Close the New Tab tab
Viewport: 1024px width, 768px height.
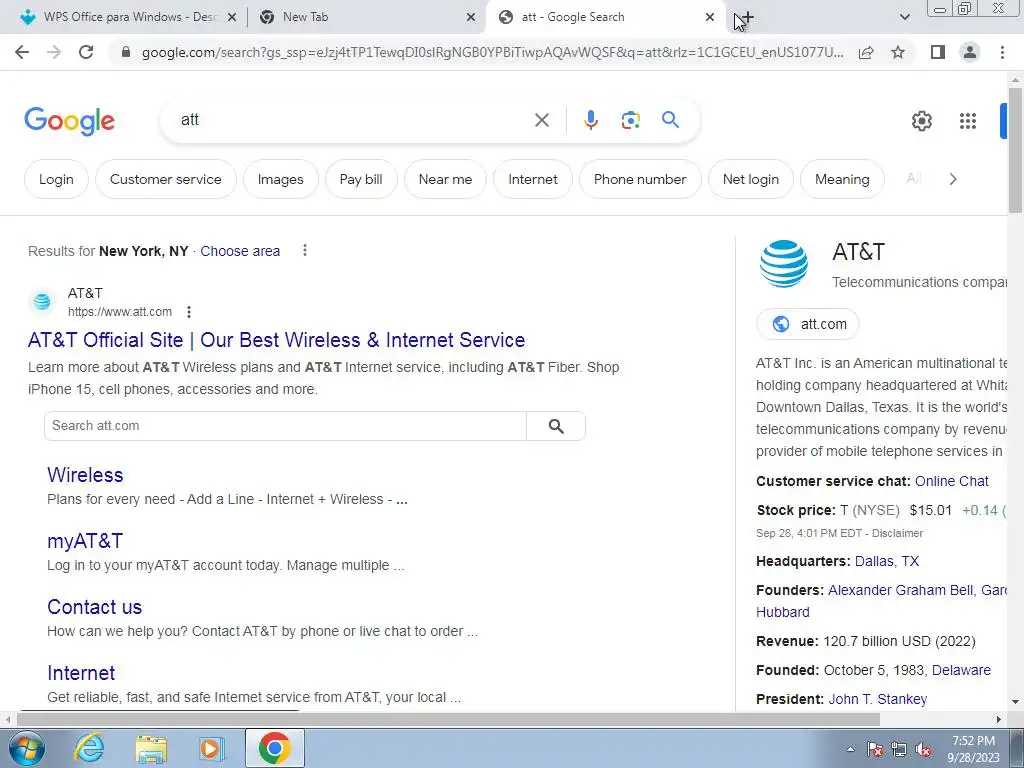[x=471, y=18]
